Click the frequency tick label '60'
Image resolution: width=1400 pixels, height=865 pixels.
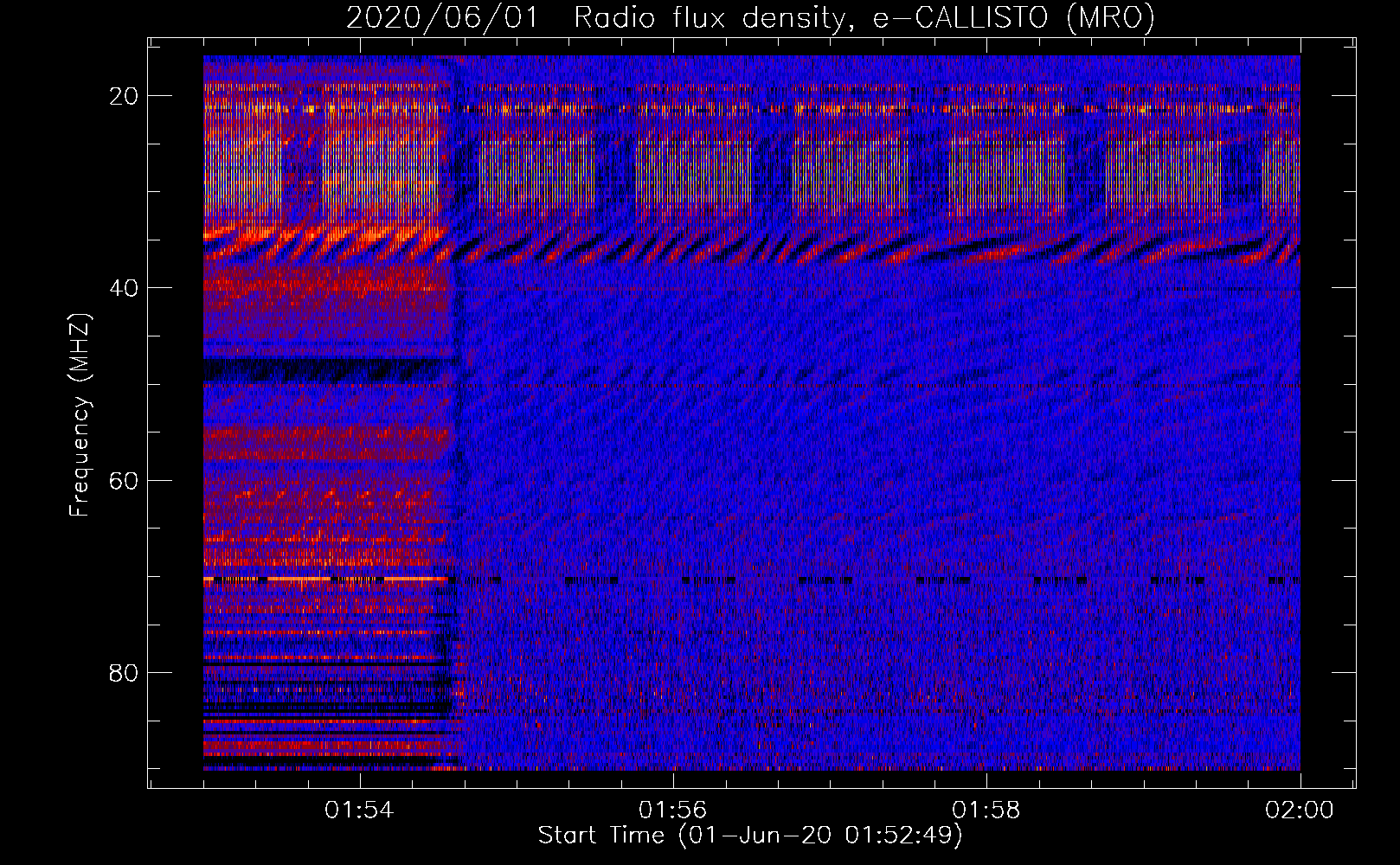[124, 480]
